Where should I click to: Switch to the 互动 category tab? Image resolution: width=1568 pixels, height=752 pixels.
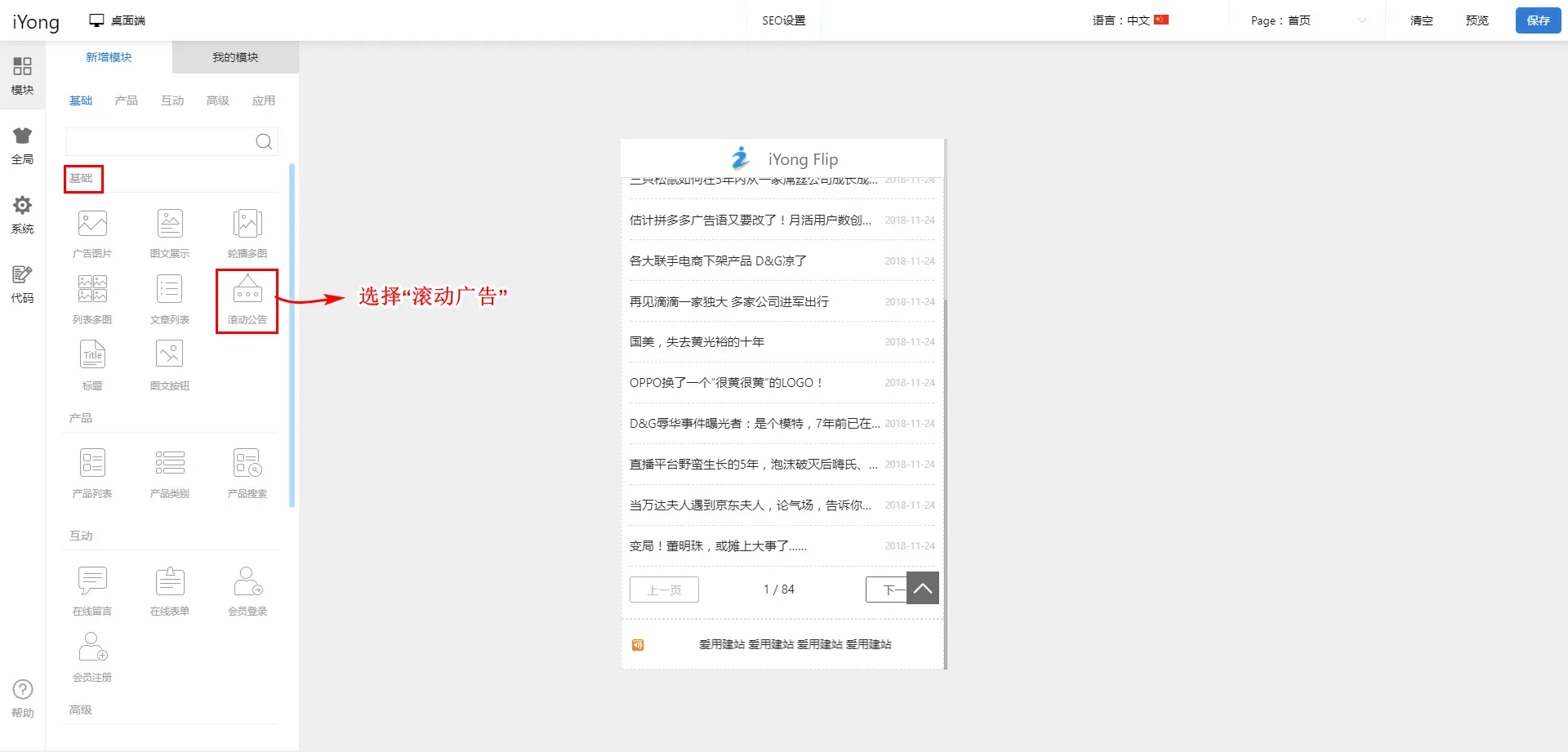172,100
